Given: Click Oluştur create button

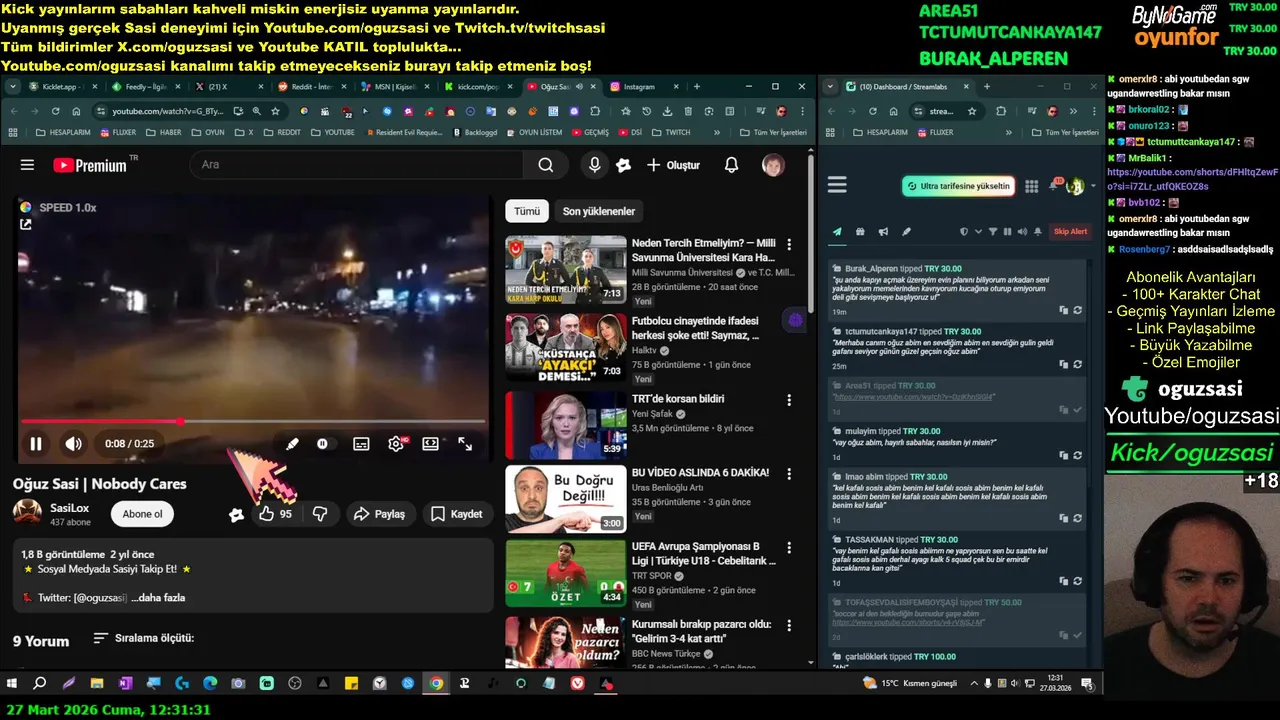Looking at the screenshot, I should coord(673,165).
